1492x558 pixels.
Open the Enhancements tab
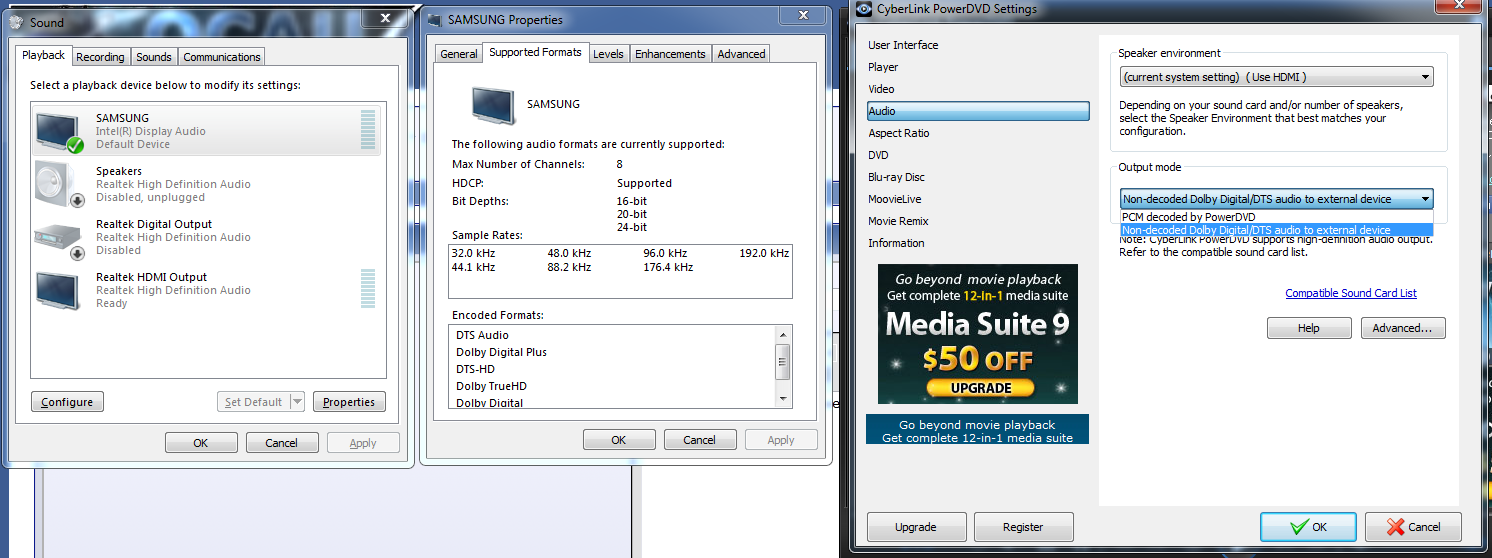click(x=670, y=54)
